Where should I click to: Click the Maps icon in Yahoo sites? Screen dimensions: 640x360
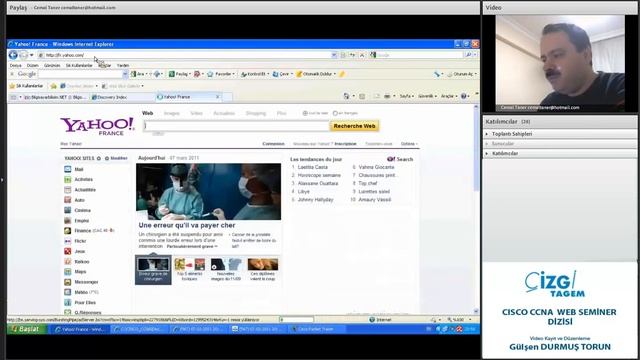pos(68,271)
